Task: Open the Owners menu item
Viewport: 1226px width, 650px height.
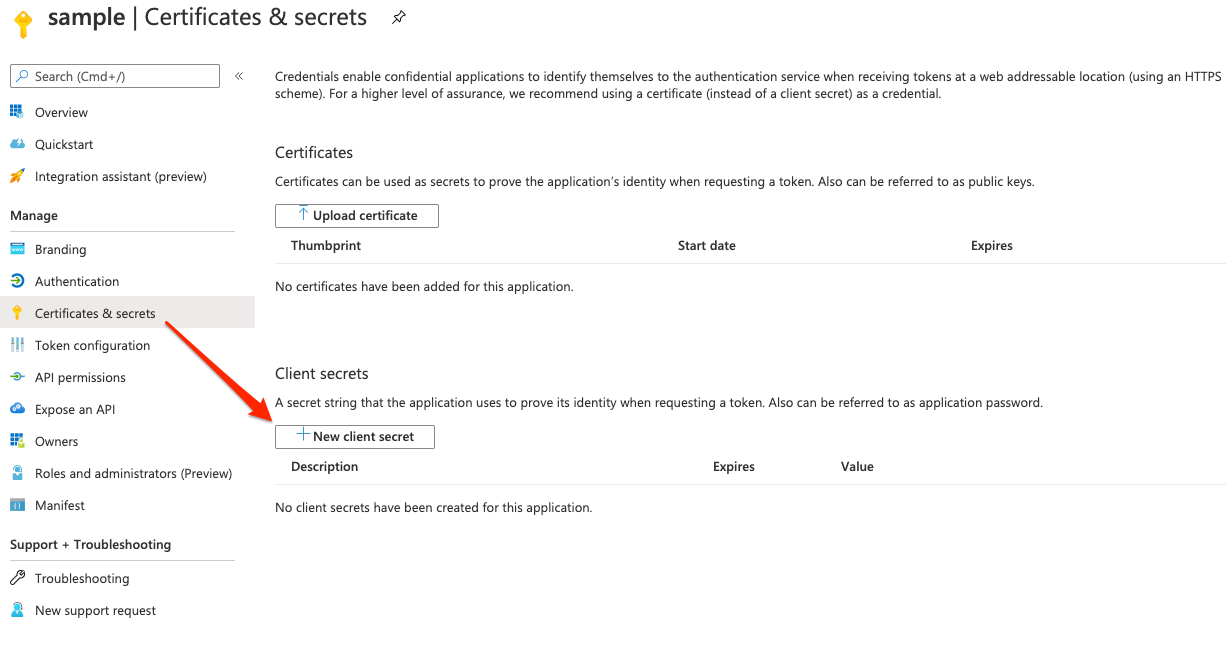Action: tap(56, 441)
